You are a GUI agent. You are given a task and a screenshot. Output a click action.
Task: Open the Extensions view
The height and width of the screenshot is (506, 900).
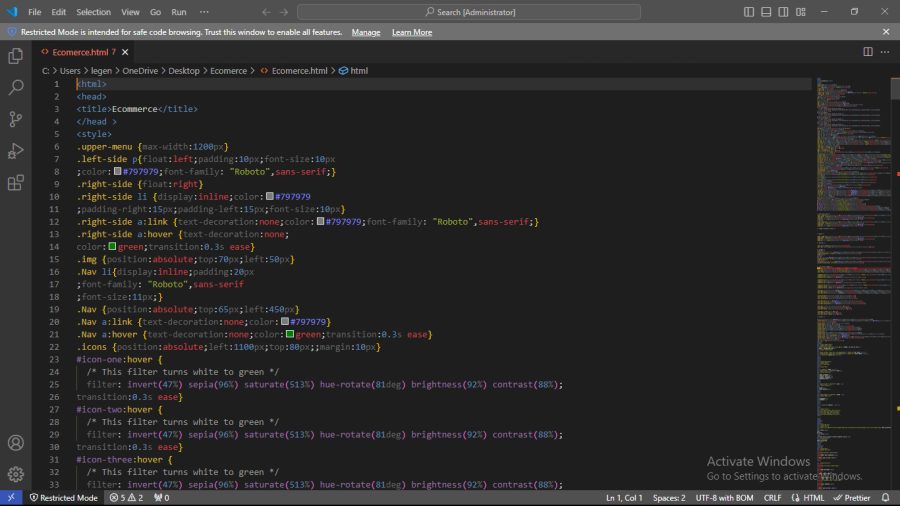point(15,182)
